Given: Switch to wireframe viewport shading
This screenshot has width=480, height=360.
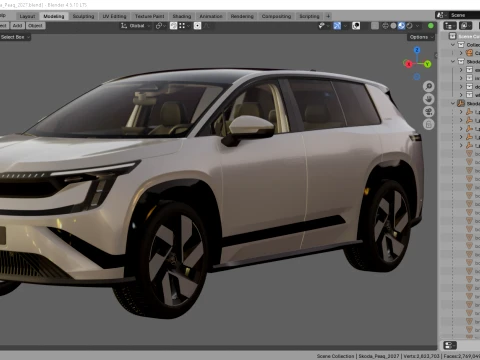Looking at the screenshot, I should (x=385, y=26).
